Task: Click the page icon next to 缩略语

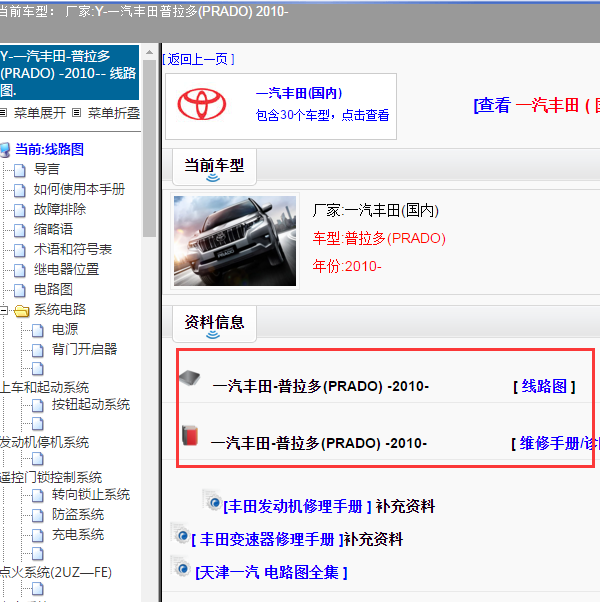Action: coord(20,230)
